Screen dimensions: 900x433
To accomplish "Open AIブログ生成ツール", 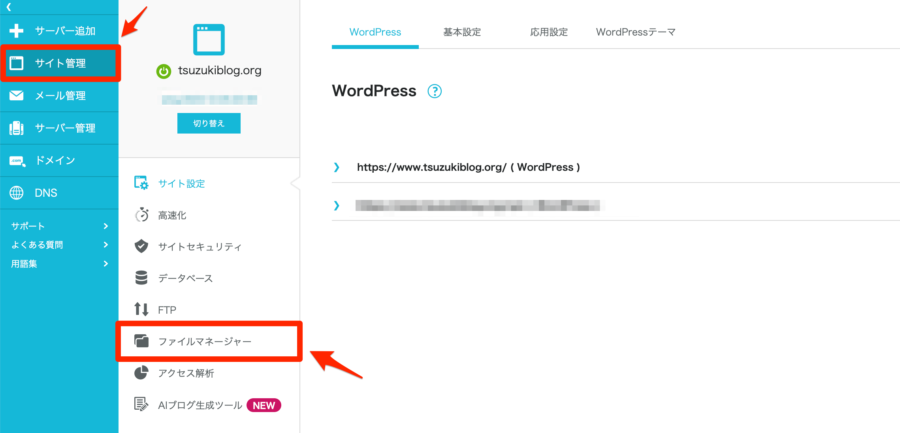I will (200, 405).
